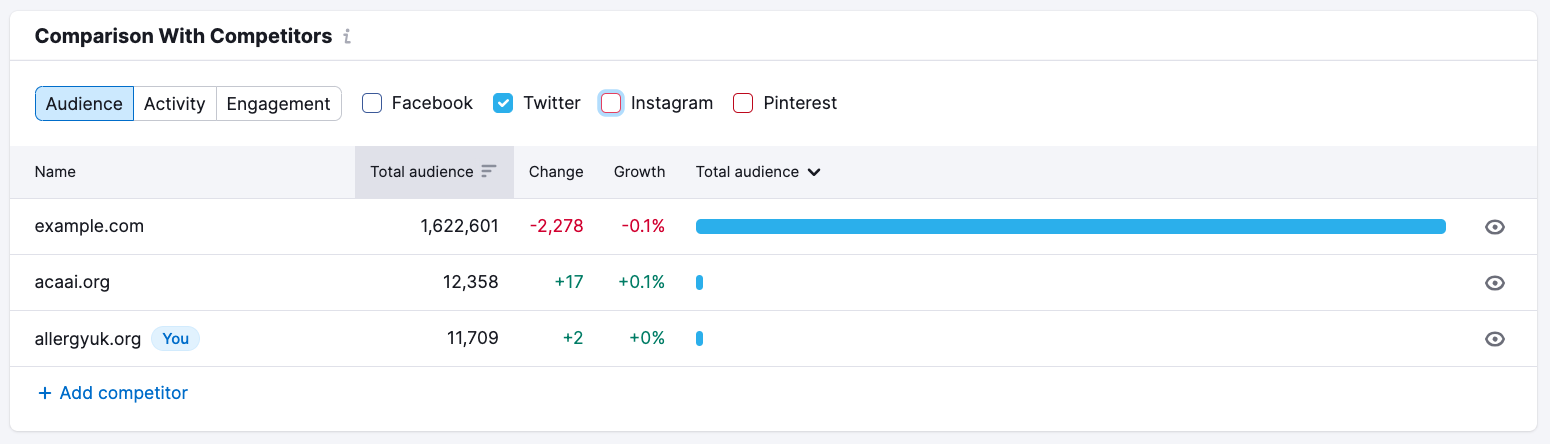Uncheck the Twitter checkbox
The height and width of the screenshot is (444, 1550).
tap(504, 103)
